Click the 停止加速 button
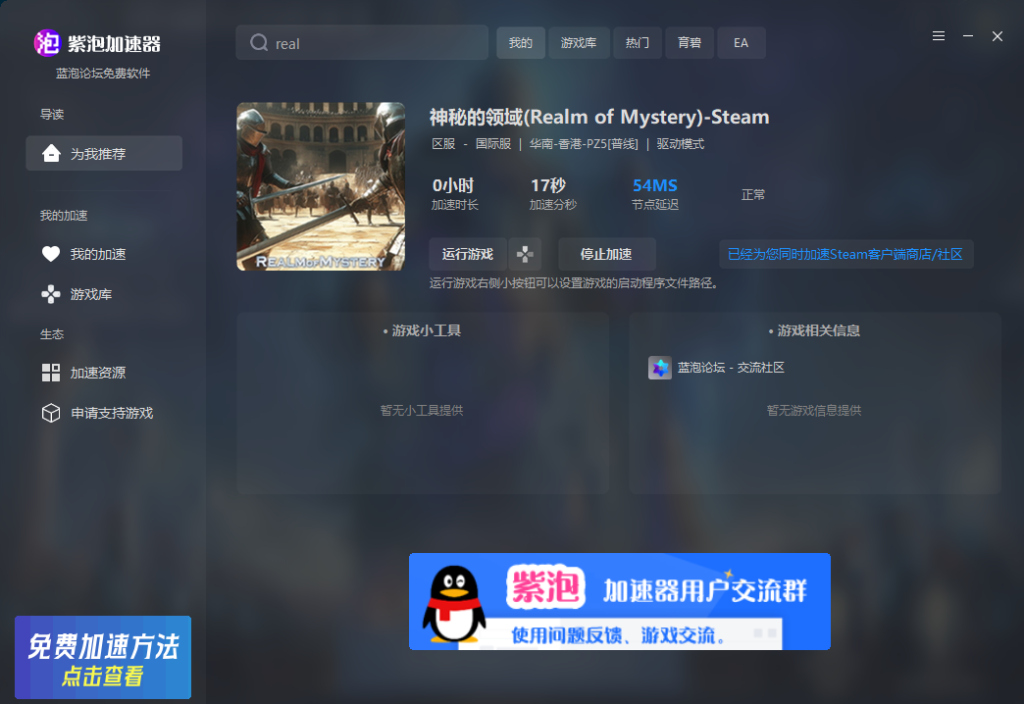Image resolution: width=1024 pixels, height=704 pixels. click(x=607, y=254)
